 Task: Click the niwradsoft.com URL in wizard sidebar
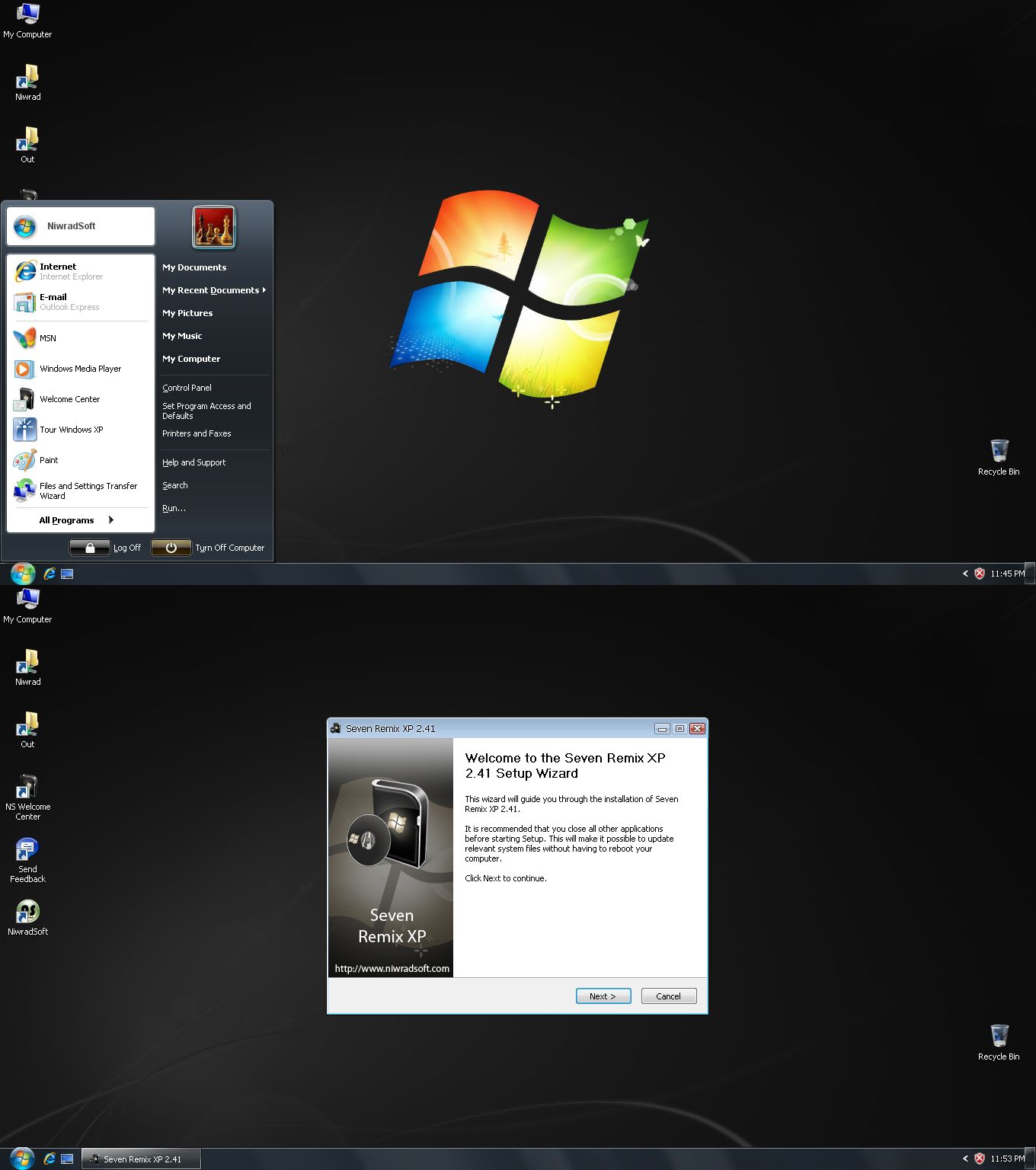pos(392,969)
